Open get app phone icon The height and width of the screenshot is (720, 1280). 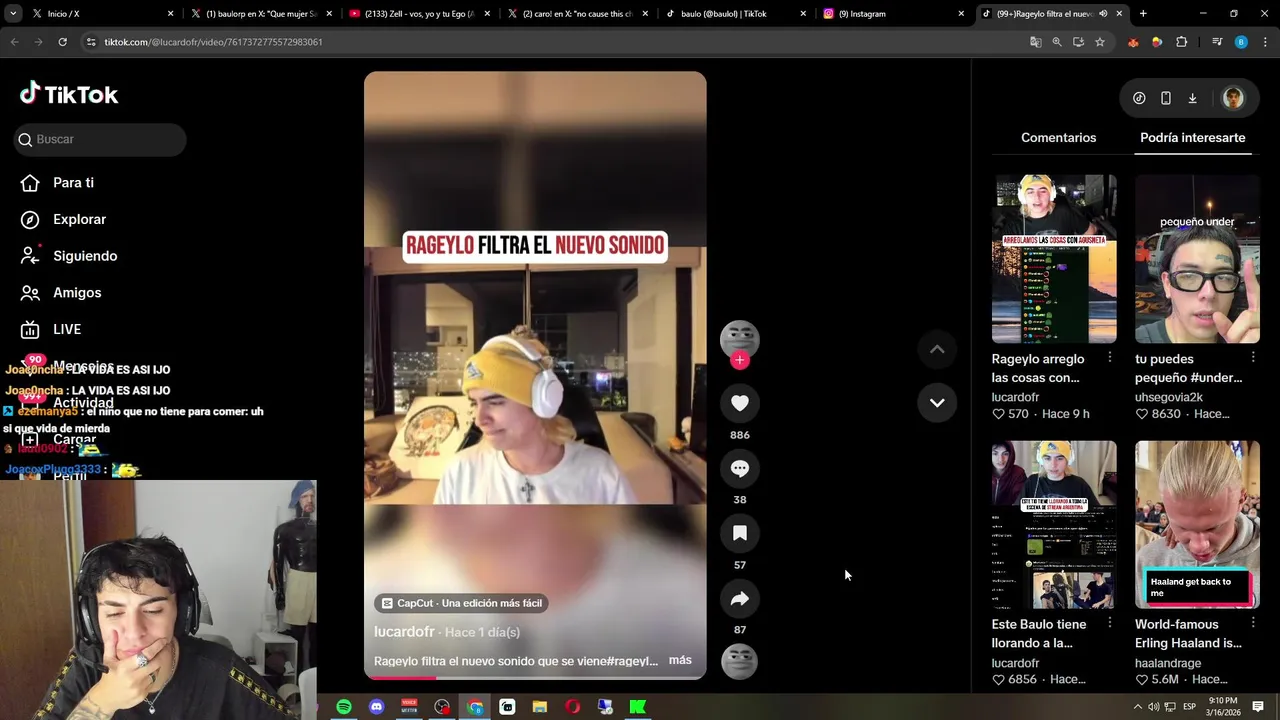pyautogui.click(x=1166, y=98)
